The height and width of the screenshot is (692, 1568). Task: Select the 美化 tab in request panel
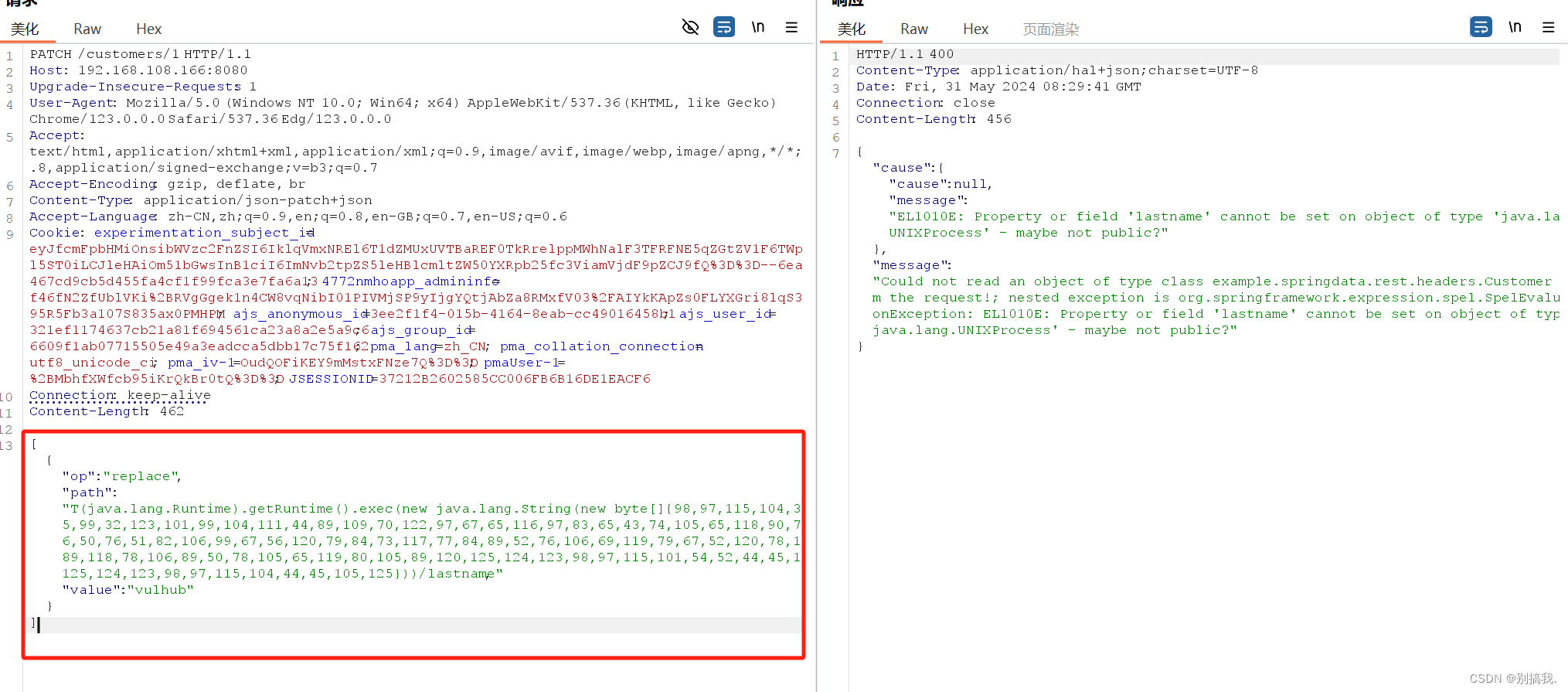(25, 29)
